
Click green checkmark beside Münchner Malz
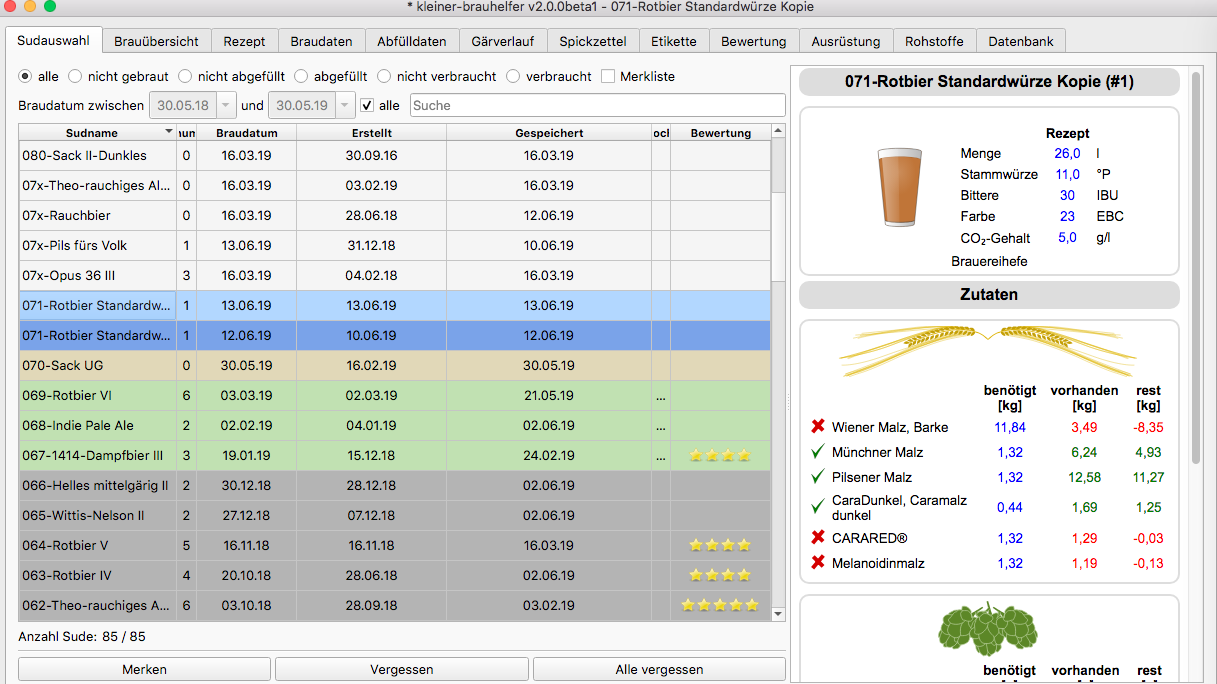[x=819, y=453]
